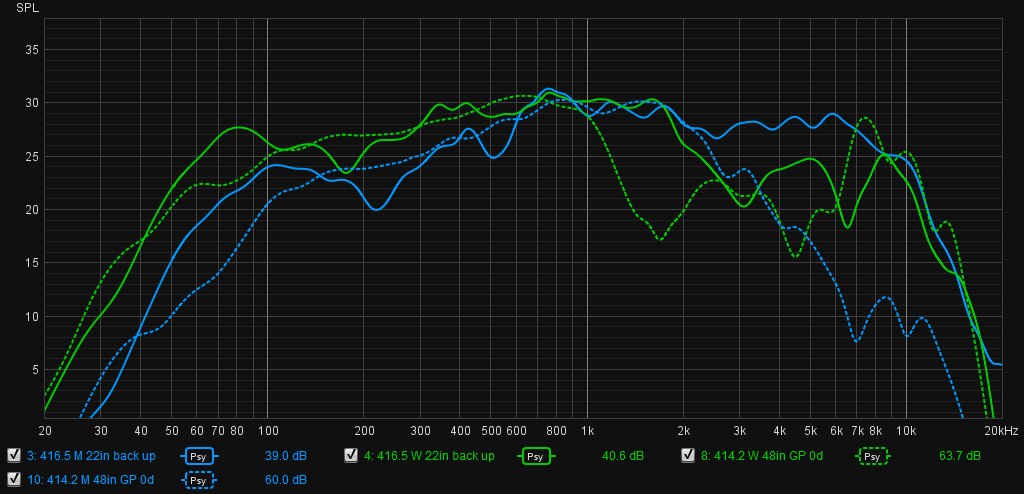Image resolution: width=1024 pixels, height=494 pixels.
Task: Click the 1k frequency axis label
Action: click(x=587, y=431)
